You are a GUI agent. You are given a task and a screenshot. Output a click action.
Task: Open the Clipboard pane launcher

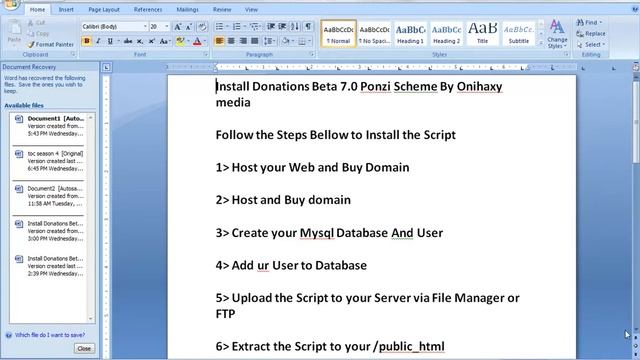click(x=73, y=54)
